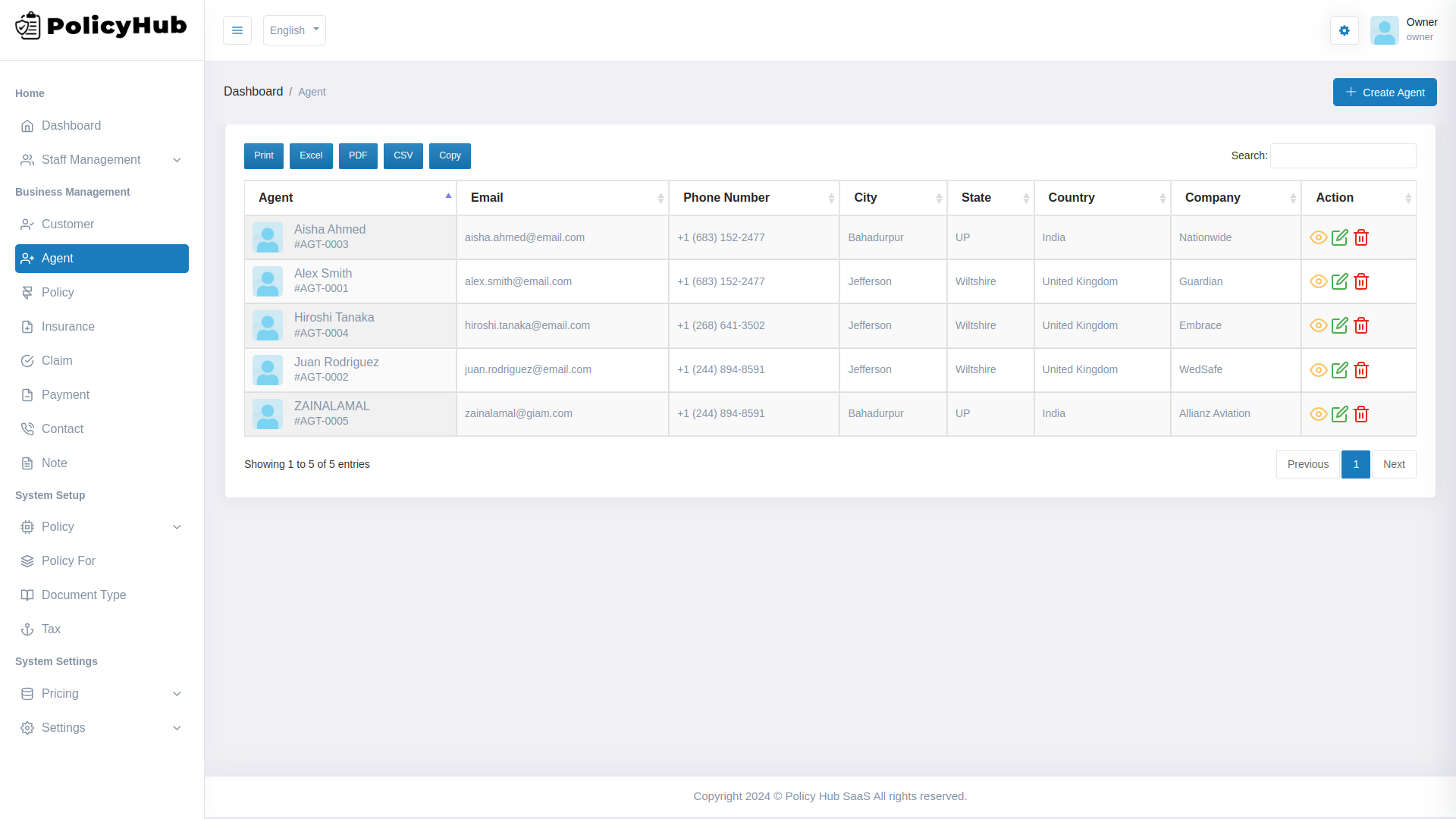Open Contact via phone icon

point(27,428)
